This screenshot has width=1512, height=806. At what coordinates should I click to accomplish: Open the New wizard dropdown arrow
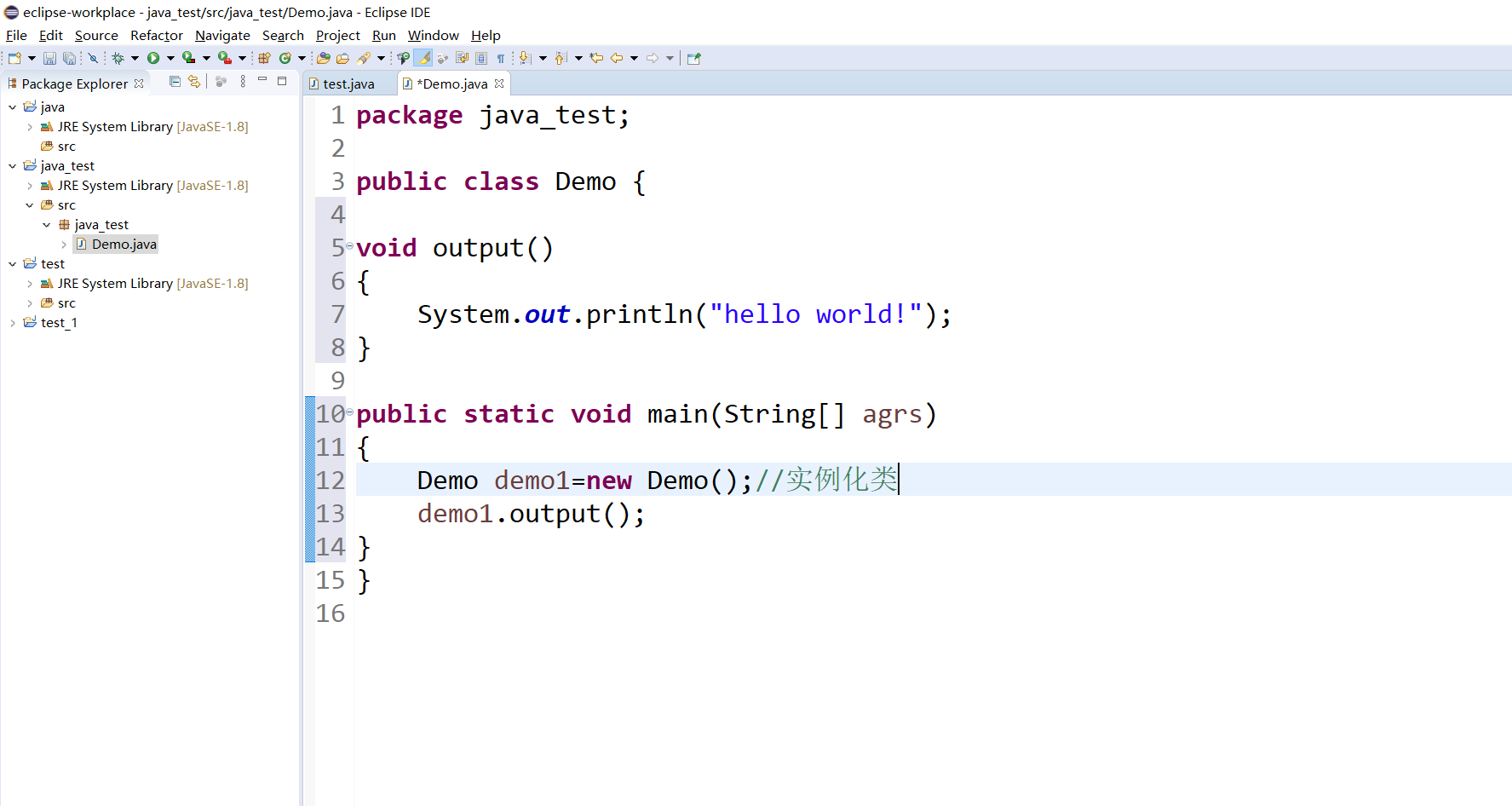pyautogui.click(x=32, y=58)
